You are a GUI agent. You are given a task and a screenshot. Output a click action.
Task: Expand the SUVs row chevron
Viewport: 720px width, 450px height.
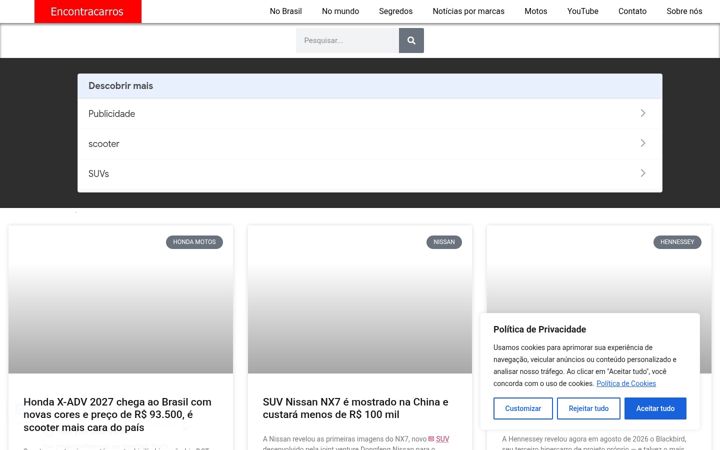click(x=643, y=173)
